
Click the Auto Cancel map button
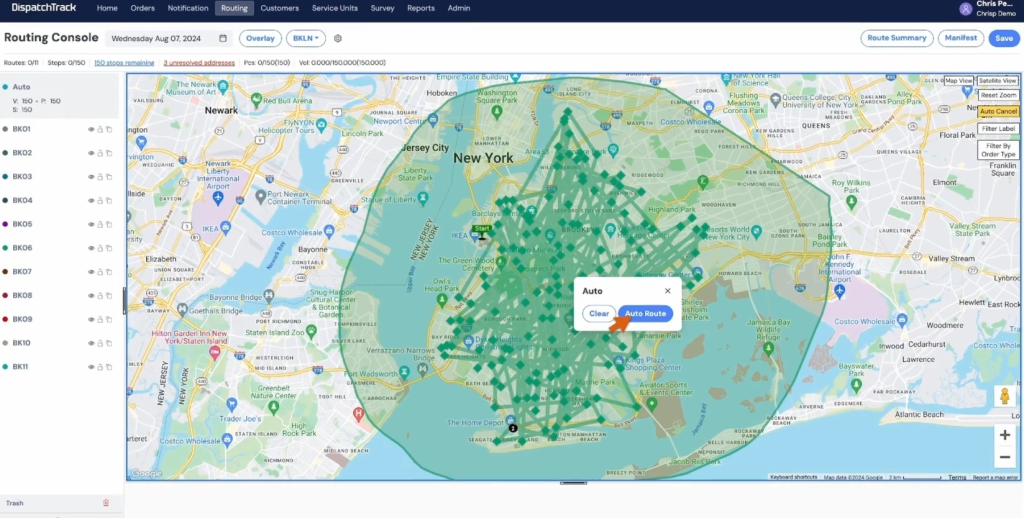click(x=998, y=112)
